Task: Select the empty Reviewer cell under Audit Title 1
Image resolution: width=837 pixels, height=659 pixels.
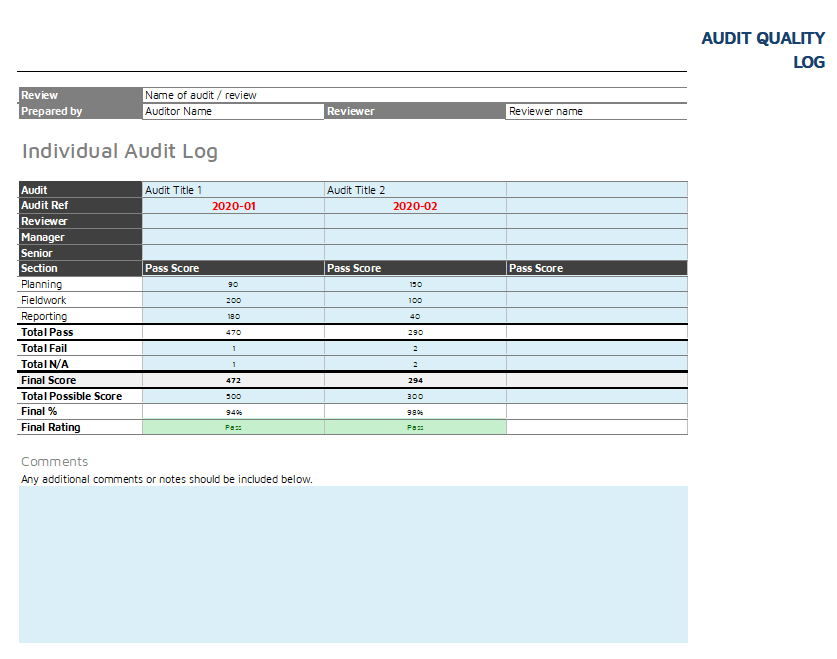Action: (x=233, y=222)
